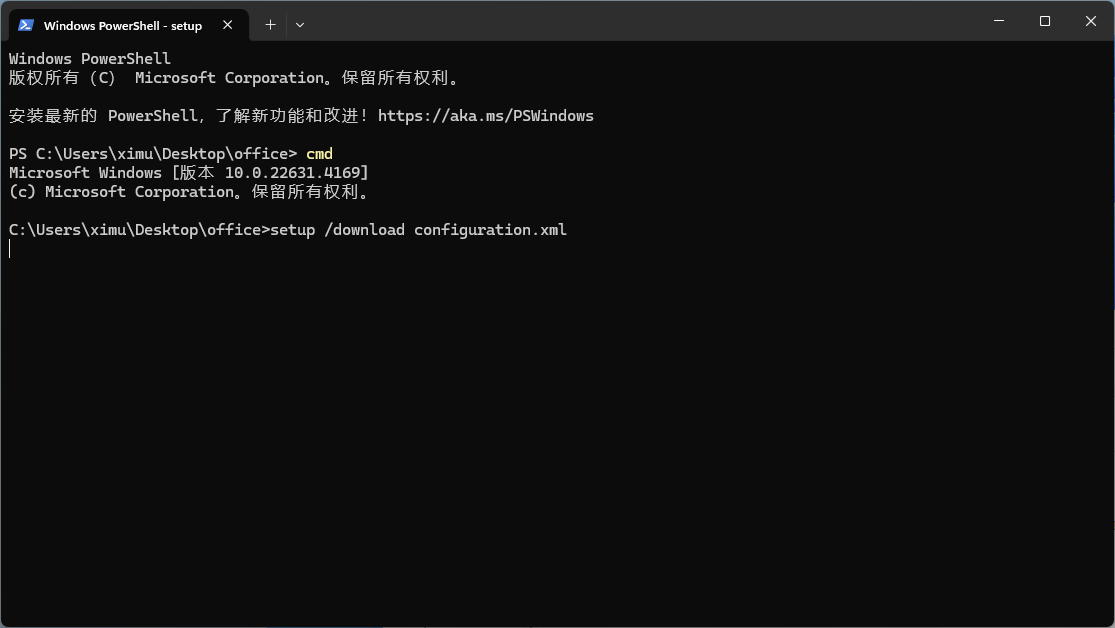
Task: Click the version number 10.0.22631.4169
Action: click(x=292, y=173)
